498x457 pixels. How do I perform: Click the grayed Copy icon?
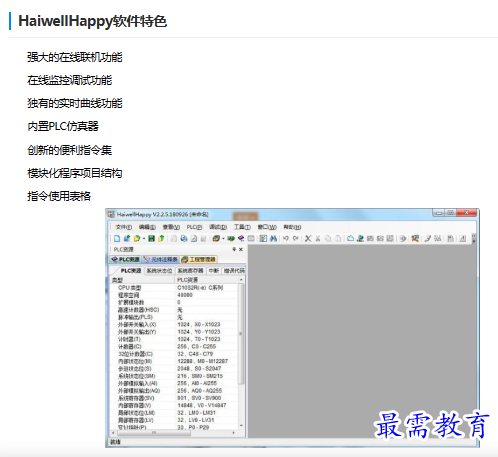pyautogui.click(x=328, y=238)
